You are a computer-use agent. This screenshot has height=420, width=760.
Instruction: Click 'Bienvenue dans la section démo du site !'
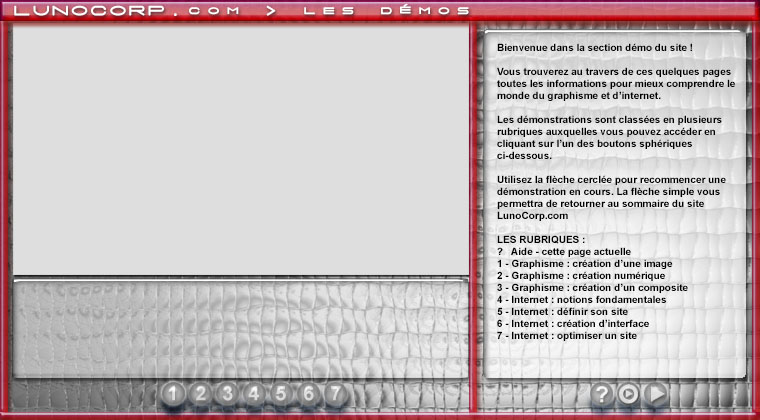click(x=594, y=48)
